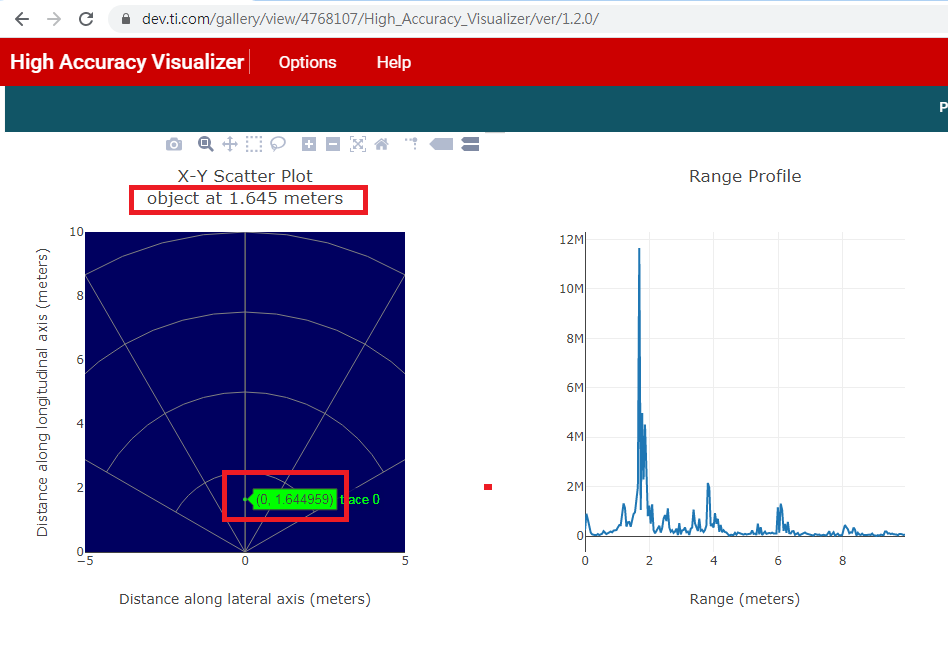Click the browser forward arrow
Screen dimensions: 948x649
[54, 19]
